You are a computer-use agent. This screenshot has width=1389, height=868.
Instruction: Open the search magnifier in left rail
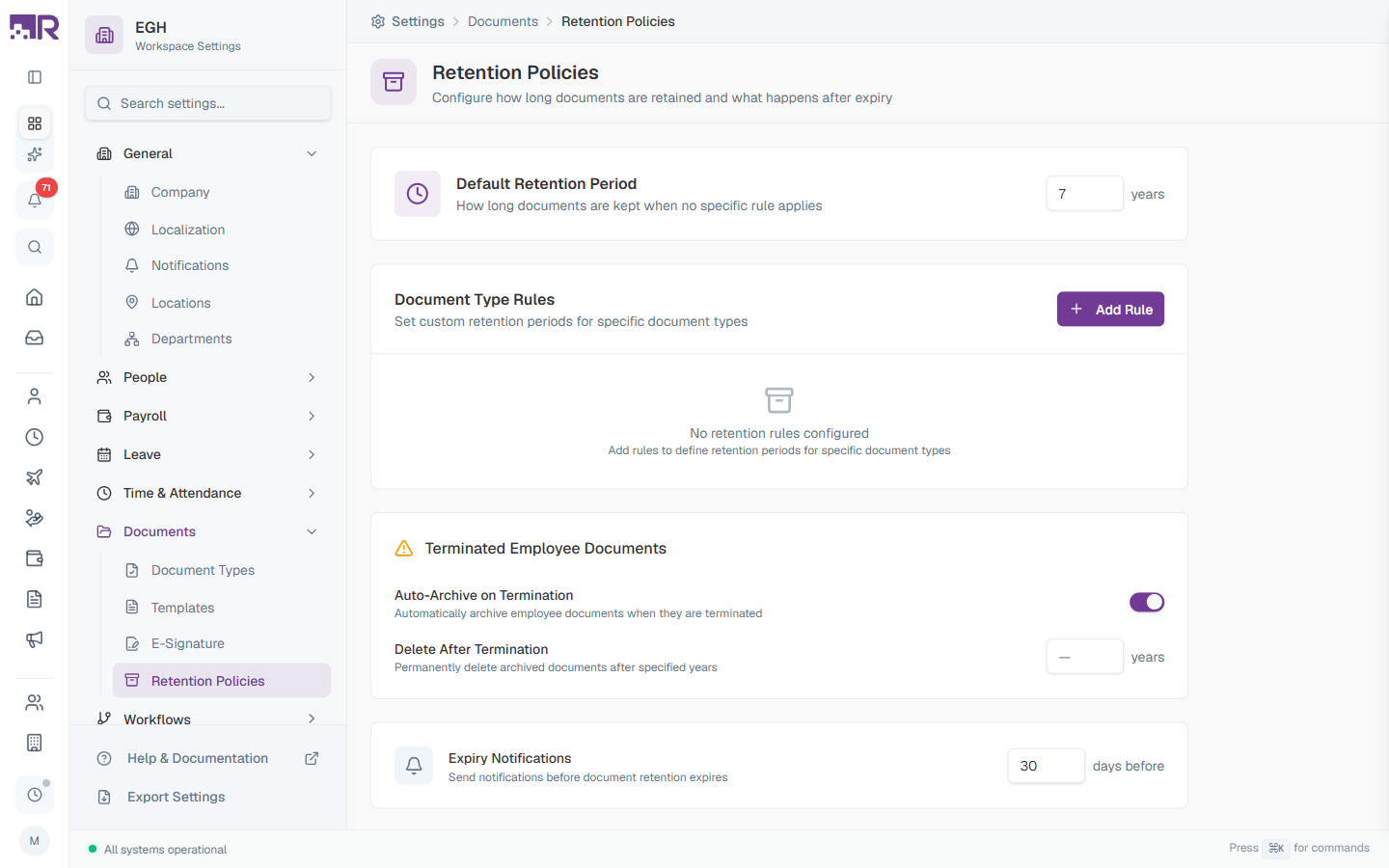click(35, 247)
